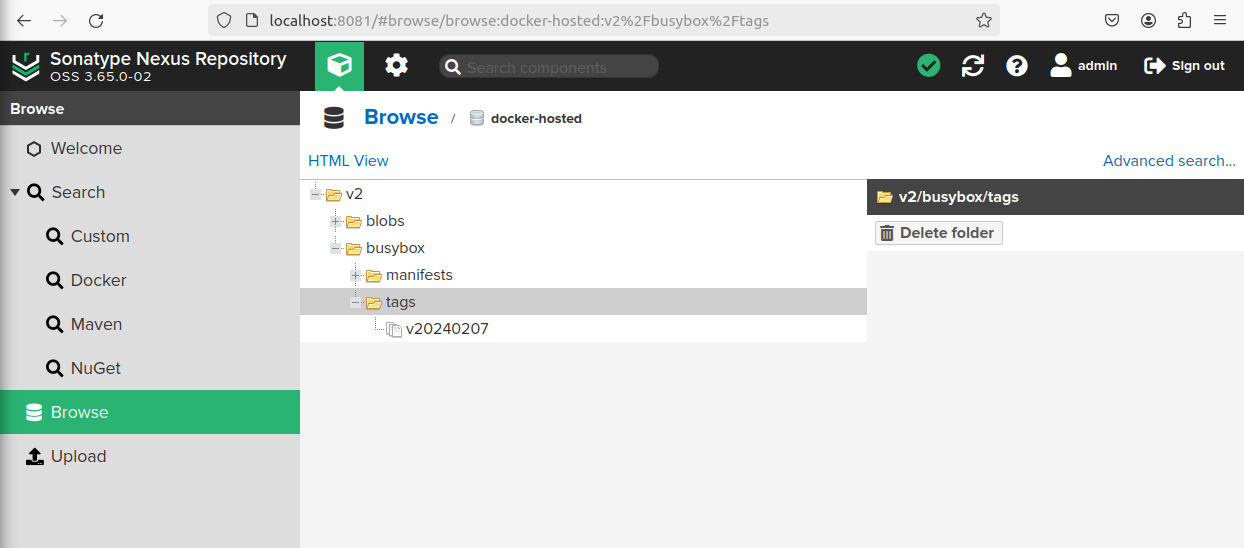Viewport: 1244px width, 548px height.
Task: Open HTML View link
Action: (348, 160)
